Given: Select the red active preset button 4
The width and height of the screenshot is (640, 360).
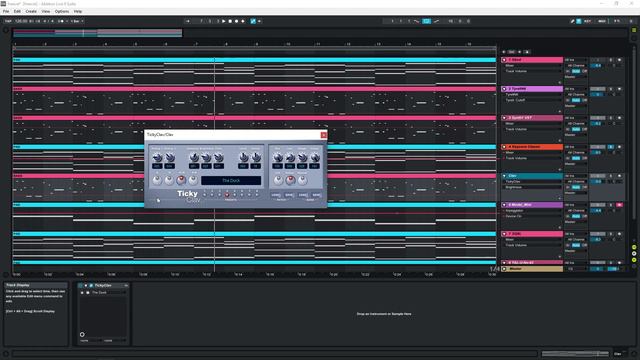Looking at the screenshot, I should point(227,195).
